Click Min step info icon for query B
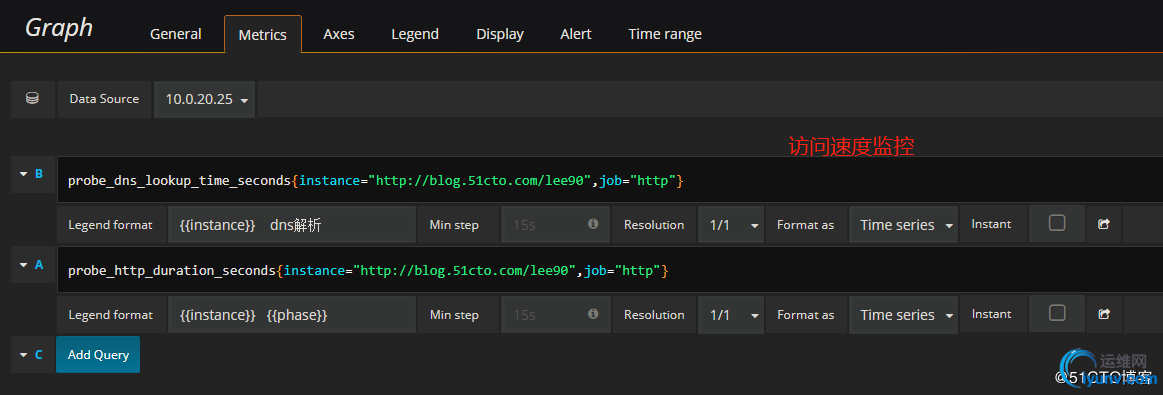1163x395 pixels. pos(593,224)
